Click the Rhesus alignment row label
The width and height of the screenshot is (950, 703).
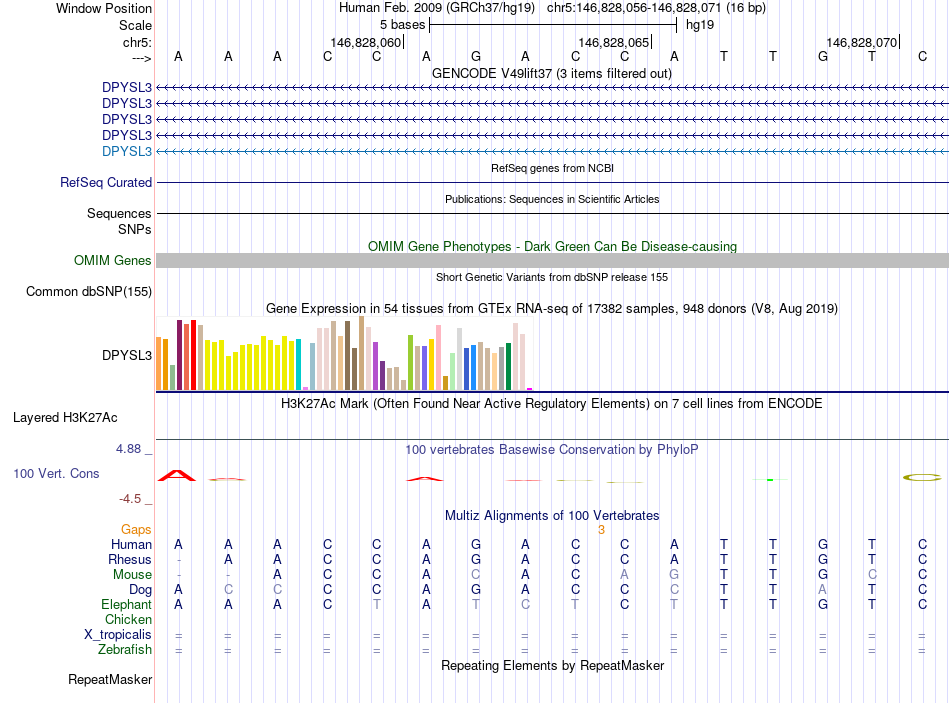(x=130, y=559)
